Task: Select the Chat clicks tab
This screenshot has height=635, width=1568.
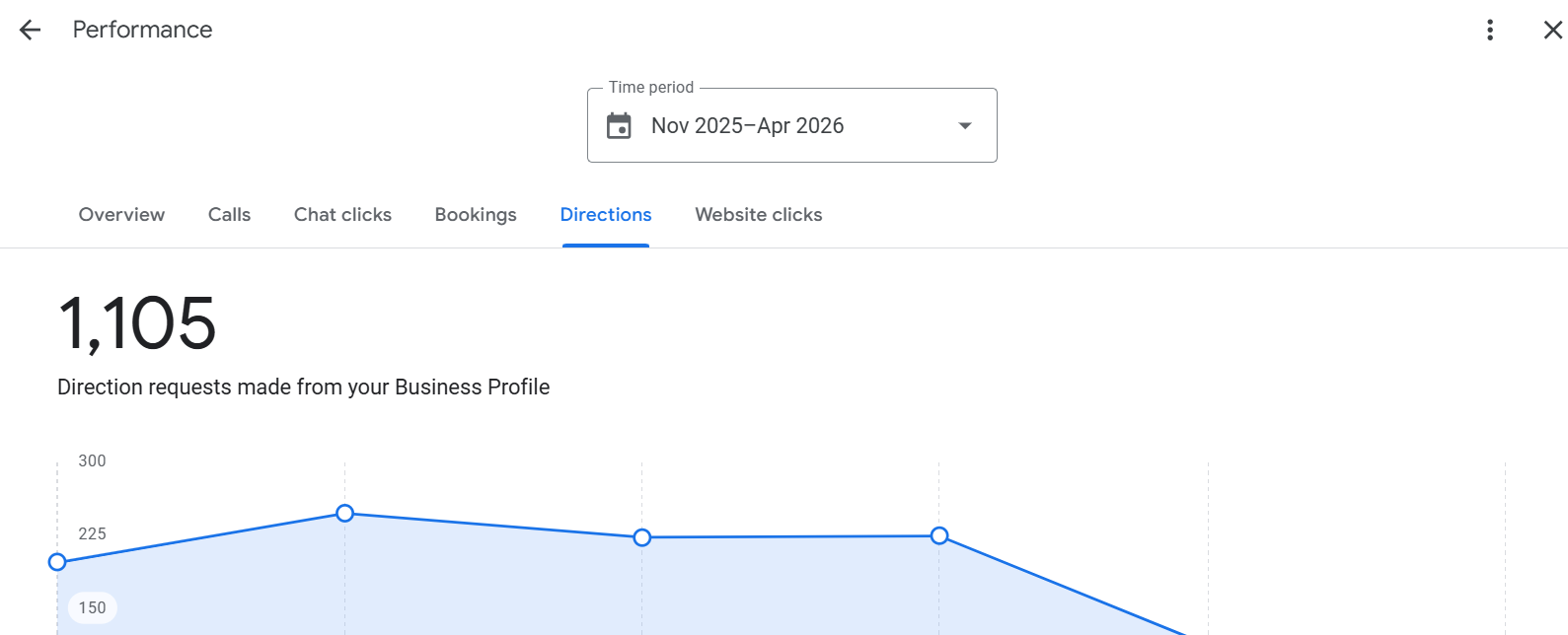Action: point(342,215)
